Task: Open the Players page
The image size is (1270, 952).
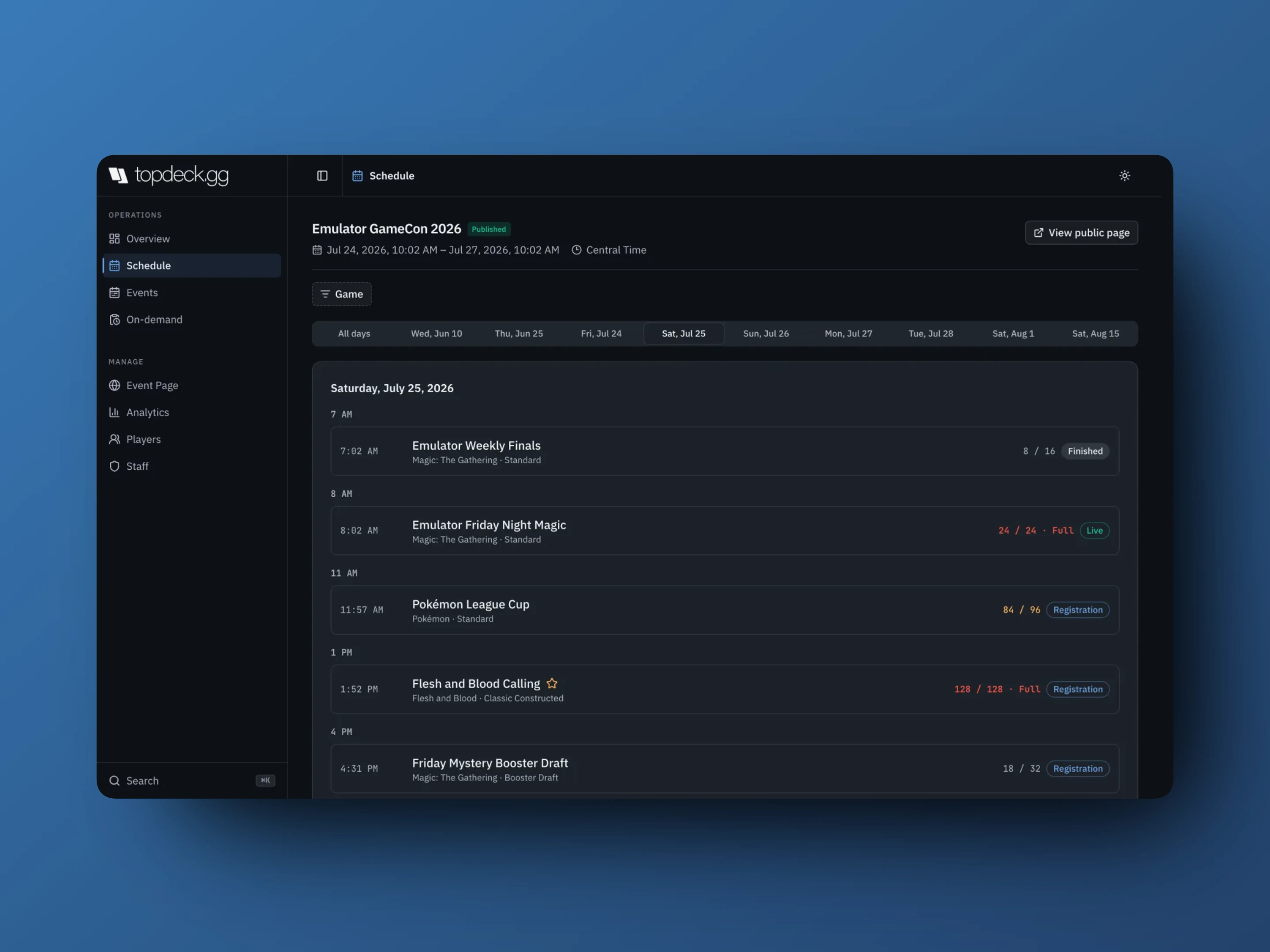Action: tap(192, 439)
